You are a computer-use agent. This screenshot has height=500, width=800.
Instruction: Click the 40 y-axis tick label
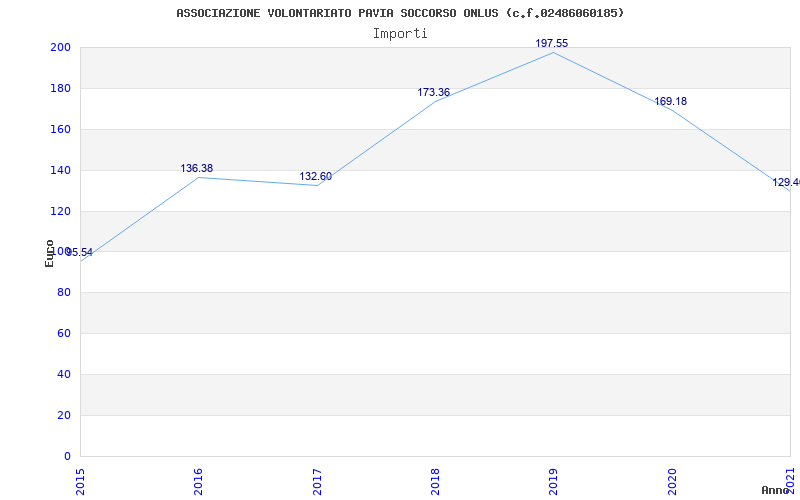point(64,374)
